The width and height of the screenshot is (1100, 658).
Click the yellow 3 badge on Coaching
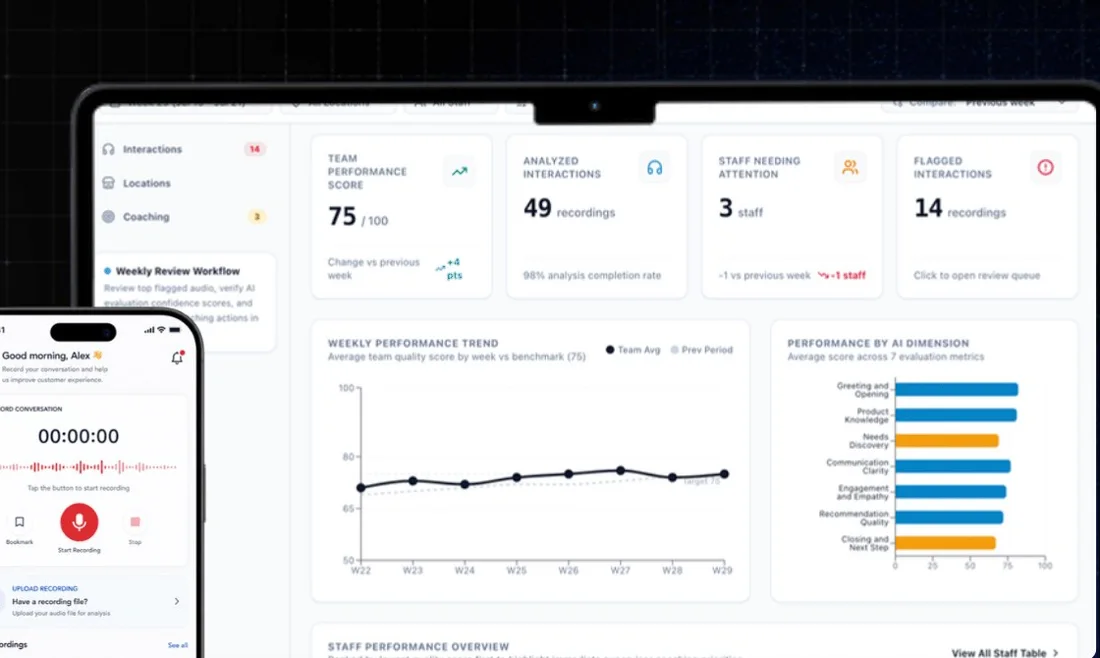tap(256, 217)
